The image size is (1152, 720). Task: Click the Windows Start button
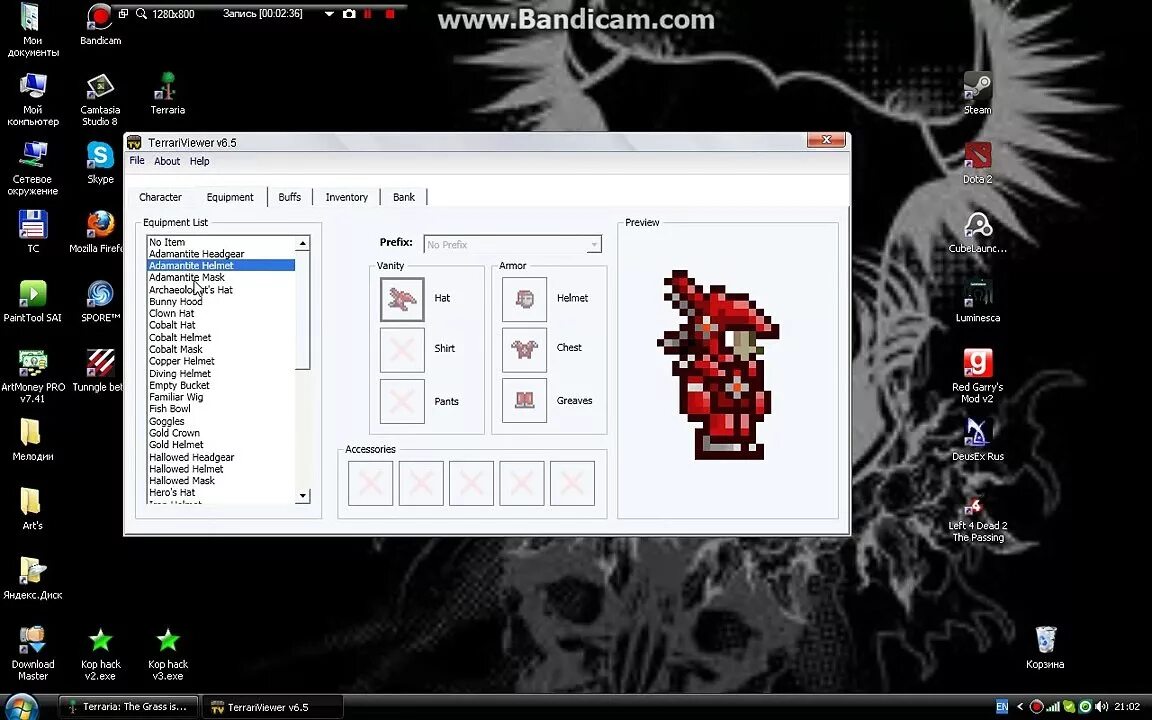point(21,707)
